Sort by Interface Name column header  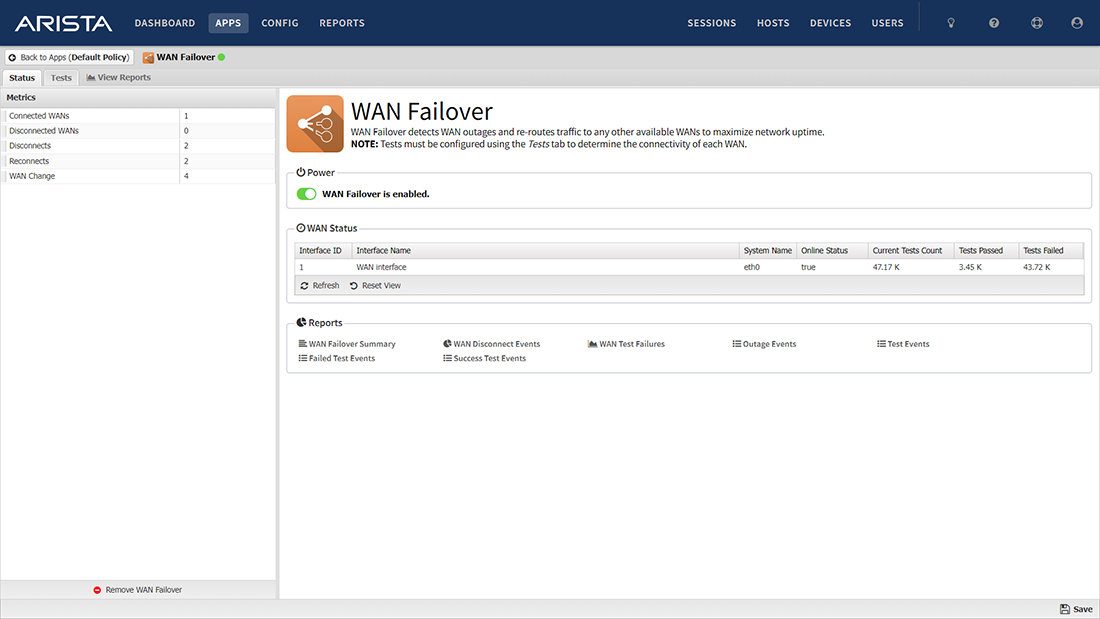point(546,251)
